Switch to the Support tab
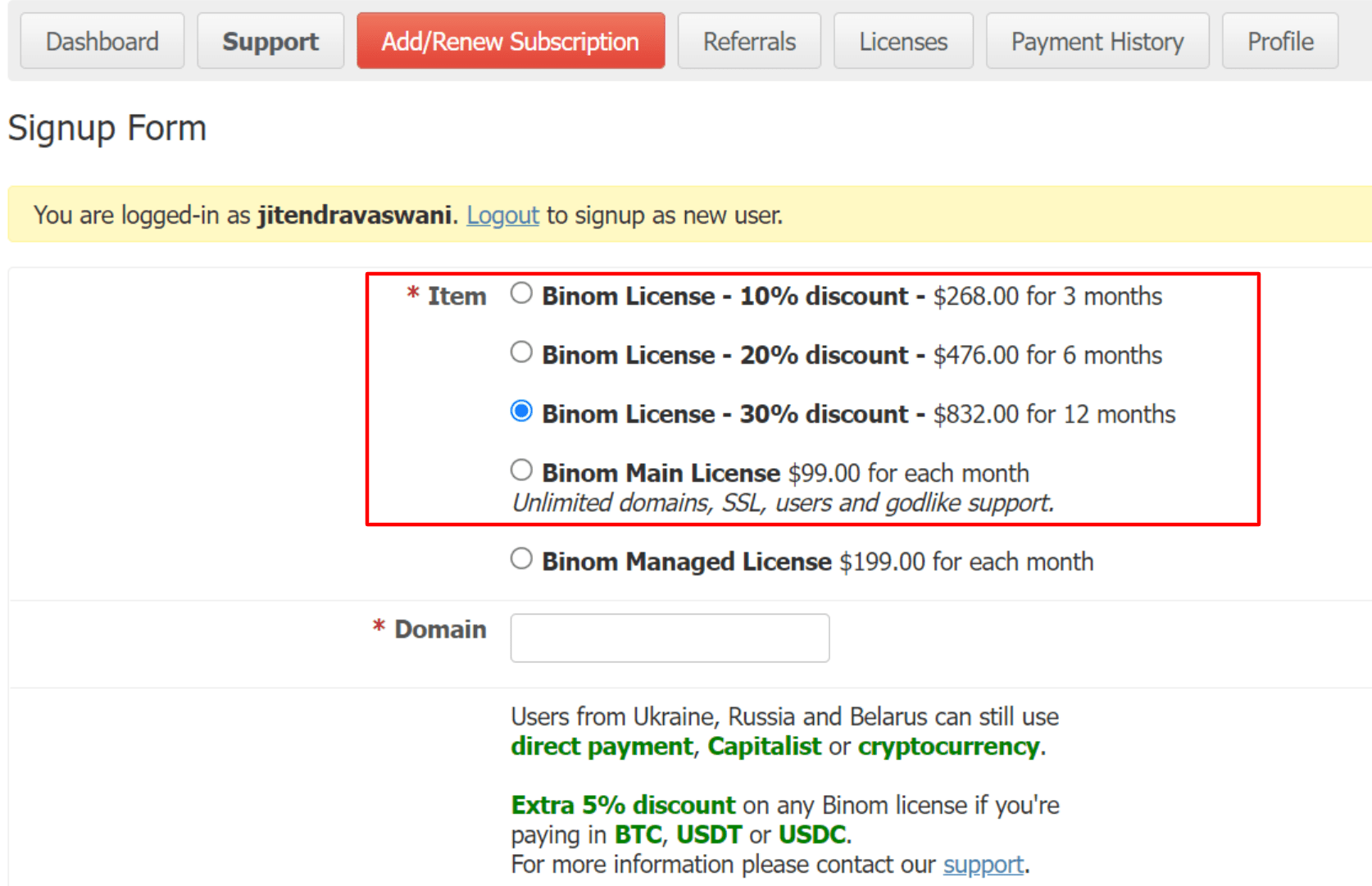This screenshot has height=886, width=1372. tap(270, 40)
